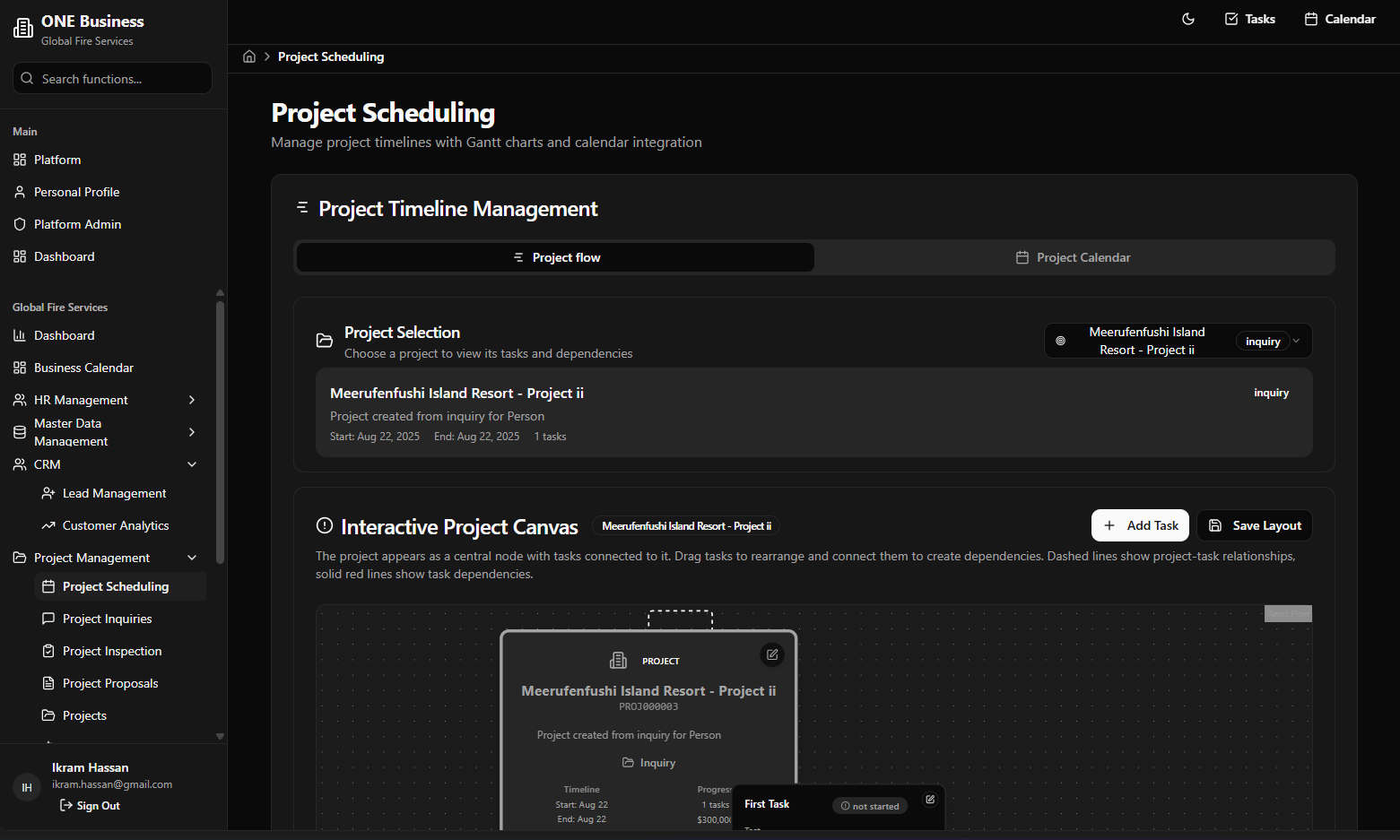Open Calendar in the top bar
Image resolution: width=1400 pixels, height=840 pixels.
(1340, 19)
